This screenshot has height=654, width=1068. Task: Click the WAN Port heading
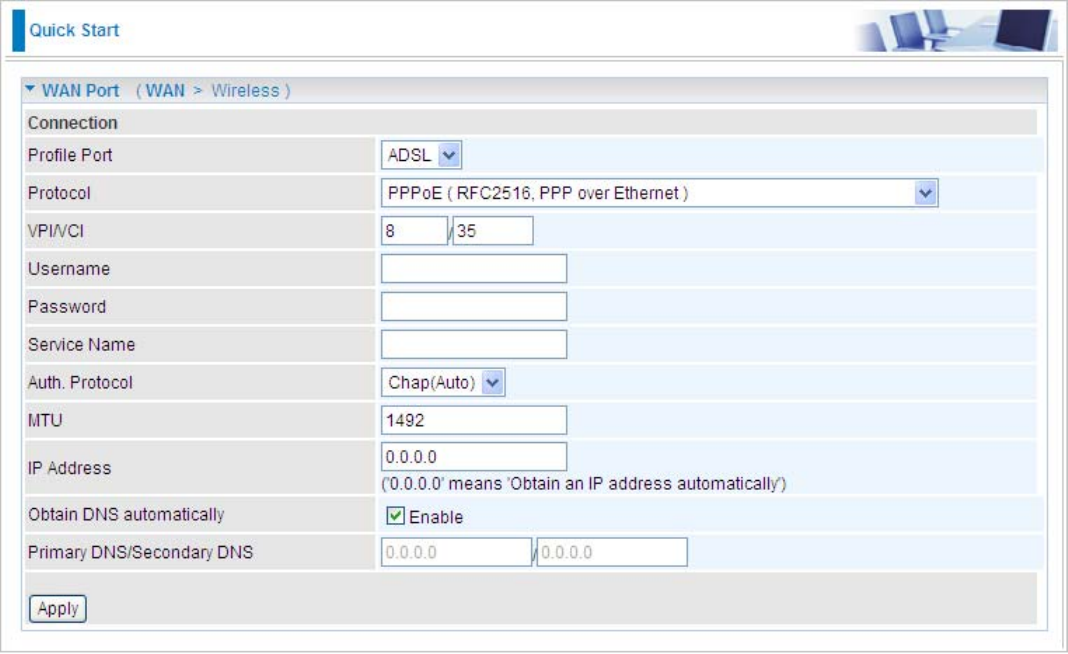point(80,91)
